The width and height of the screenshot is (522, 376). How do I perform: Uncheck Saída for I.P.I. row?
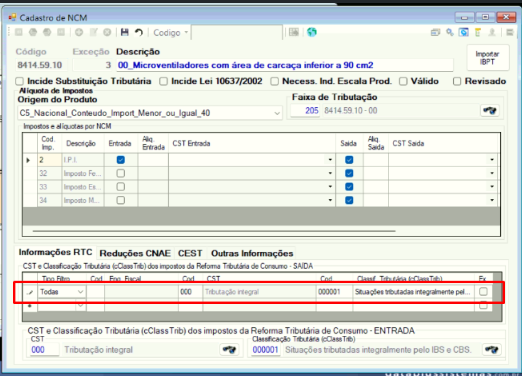[x=349, y=160]
